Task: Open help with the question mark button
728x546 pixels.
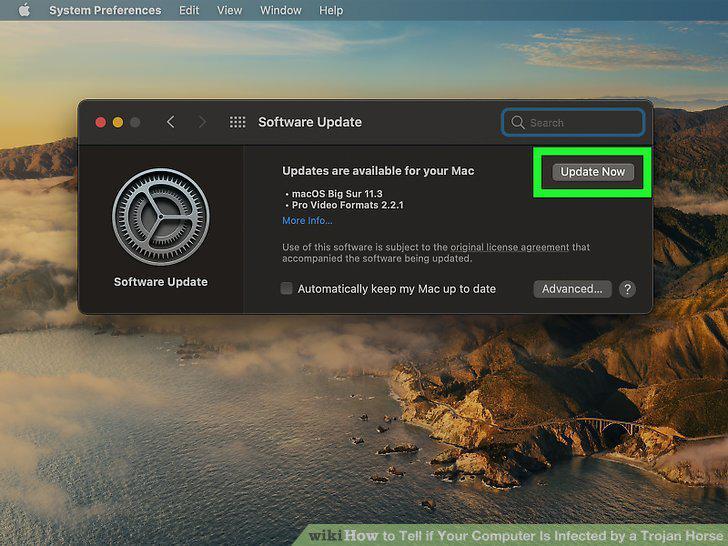Action: point(627,289)
